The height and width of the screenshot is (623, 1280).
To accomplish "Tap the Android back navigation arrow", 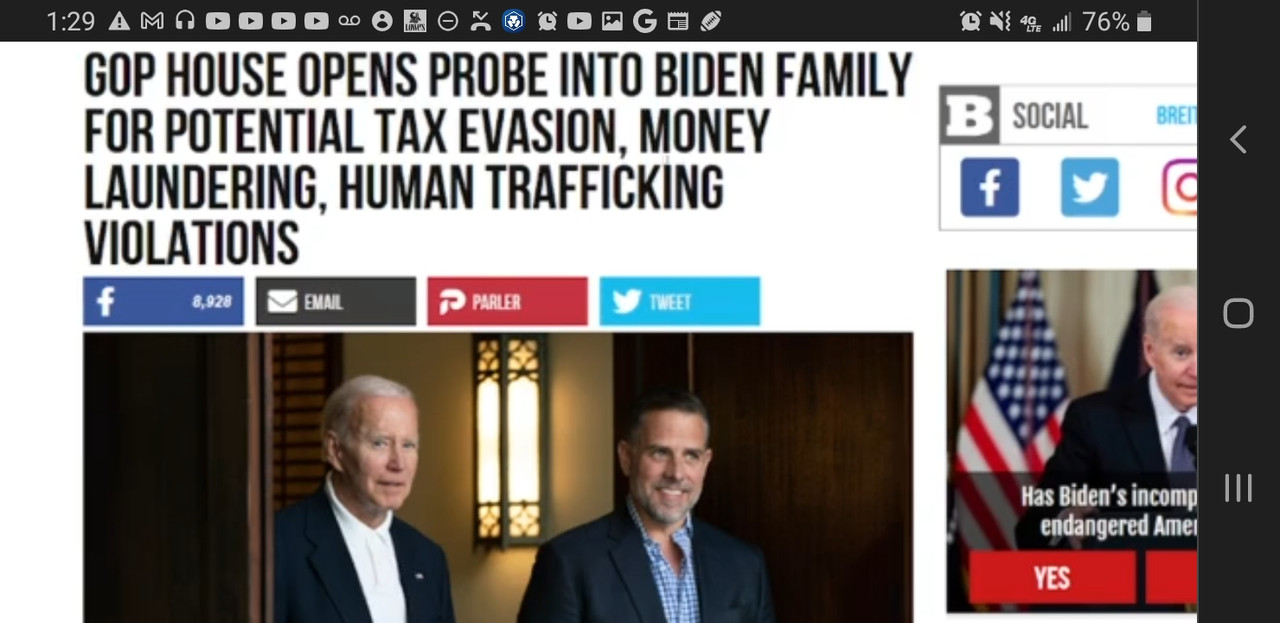I will coord(1238,139).
